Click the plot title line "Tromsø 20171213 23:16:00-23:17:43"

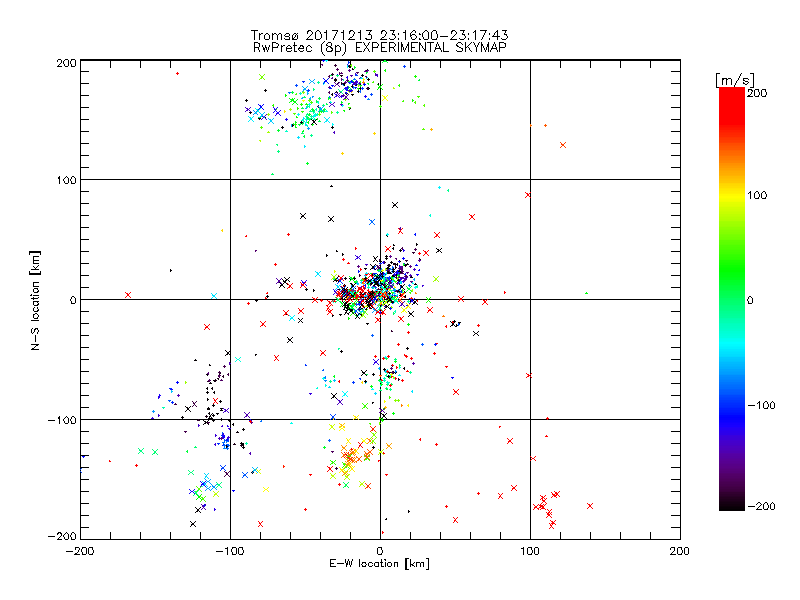[x=379, y=35]
